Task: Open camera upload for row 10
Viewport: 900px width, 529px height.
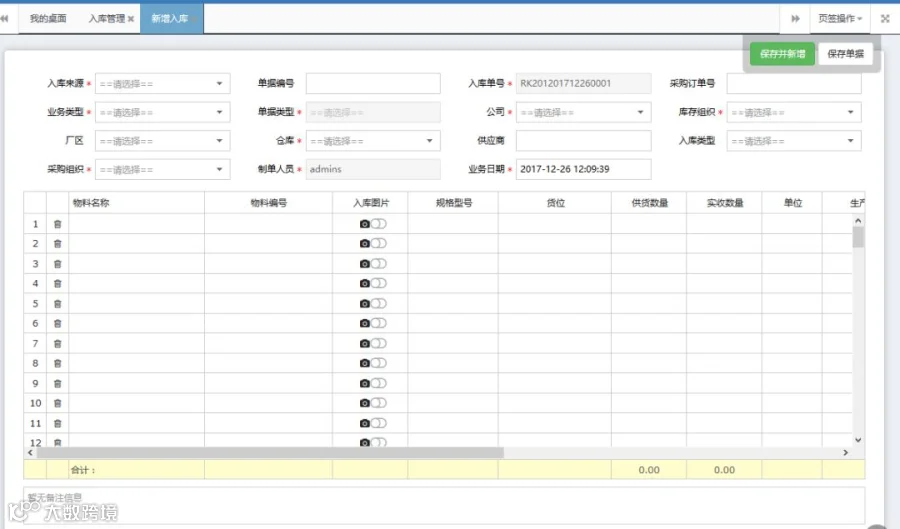Action: click(364, 403)
